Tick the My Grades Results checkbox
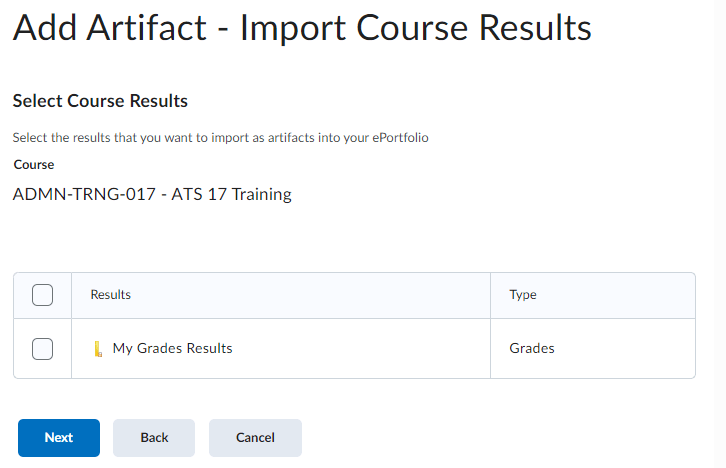This screenshot has height=468, width=726. pos(42,349)
